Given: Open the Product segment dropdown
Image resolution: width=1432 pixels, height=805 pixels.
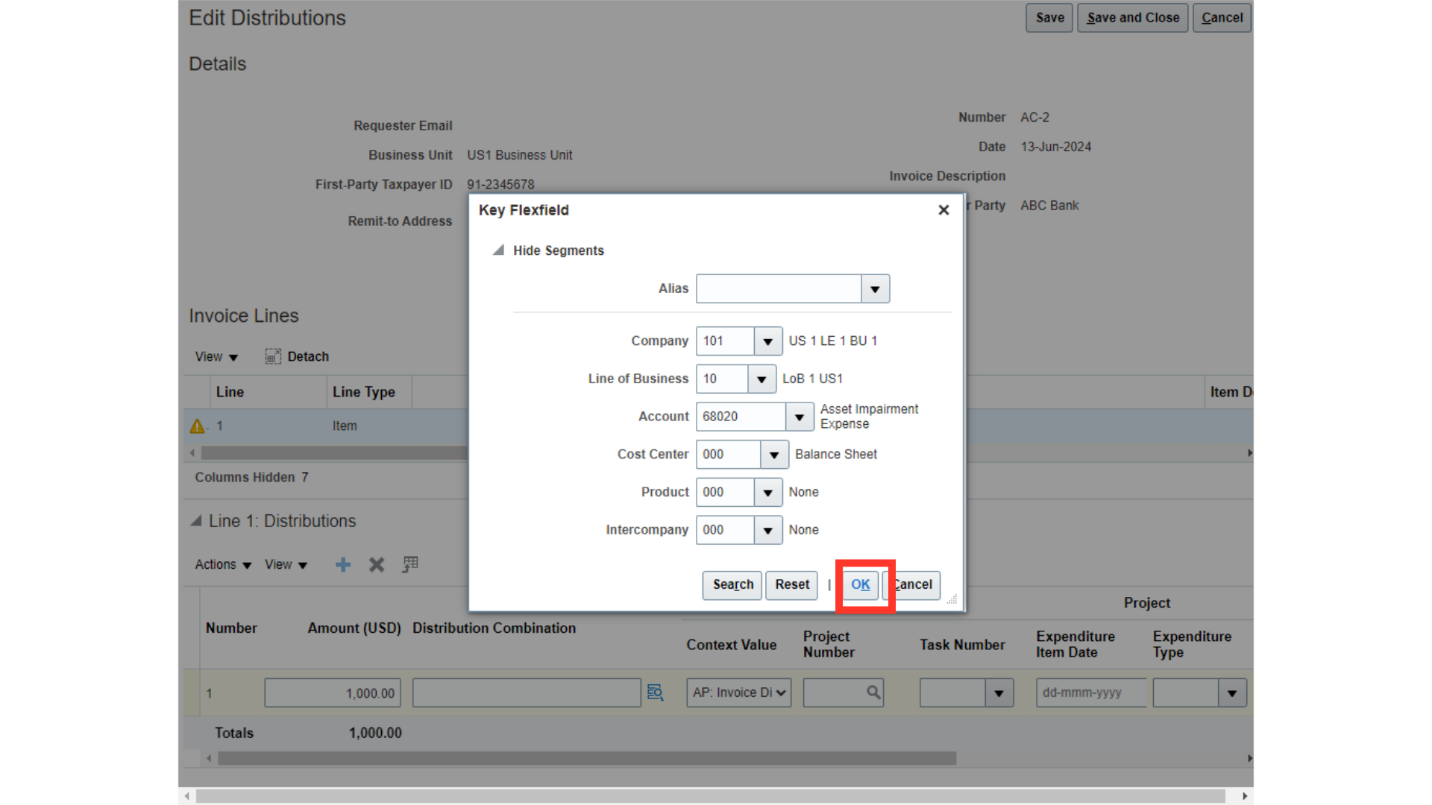Looking at the screenshot, I should 768,492.
